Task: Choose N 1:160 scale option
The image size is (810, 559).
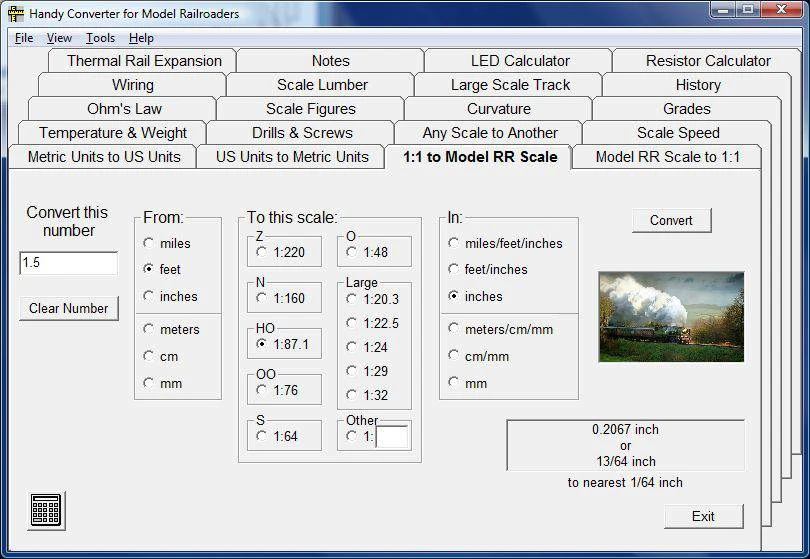Action: pos(262,297)
